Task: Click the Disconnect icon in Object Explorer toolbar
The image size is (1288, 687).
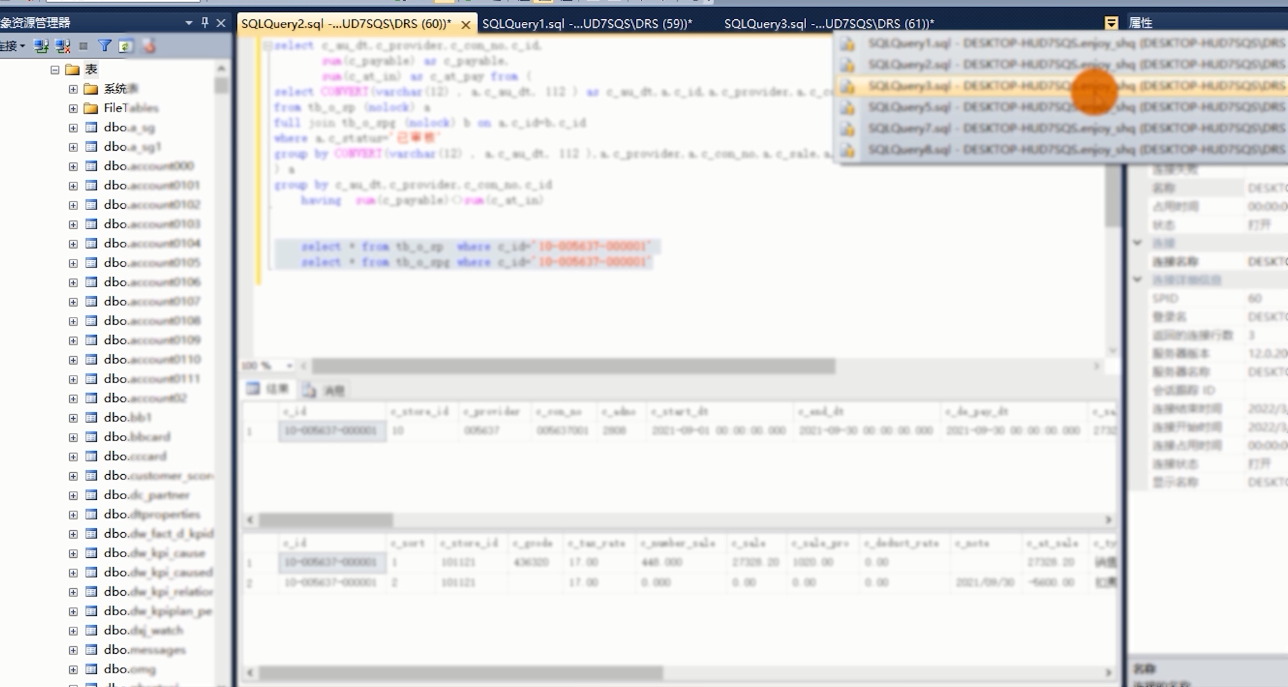Action: [63, 46]
